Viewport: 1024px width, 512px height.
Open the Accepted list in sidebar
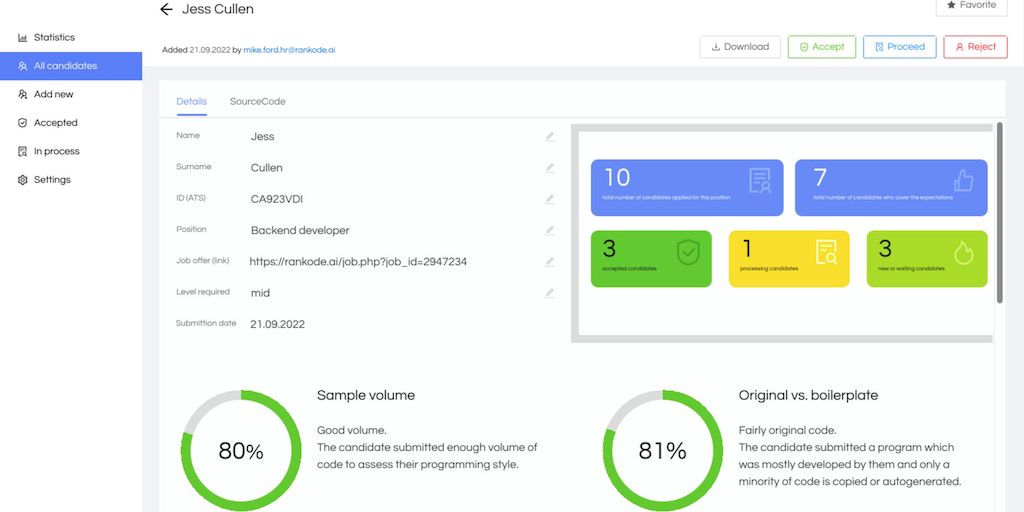71,123
